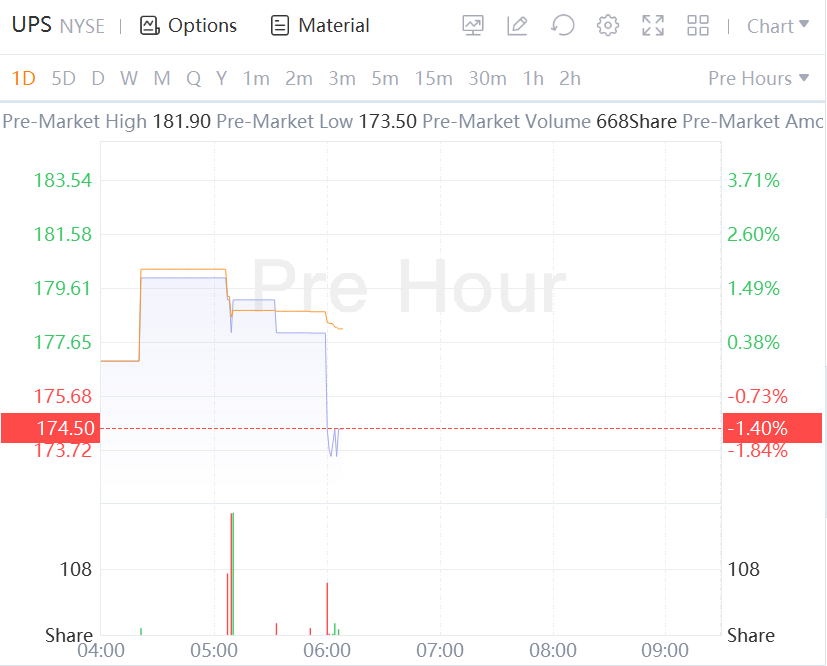The height and width of the screenshot is (666, 827).
Task: Click the UPS ticker symbol
Action: (31, 25)
